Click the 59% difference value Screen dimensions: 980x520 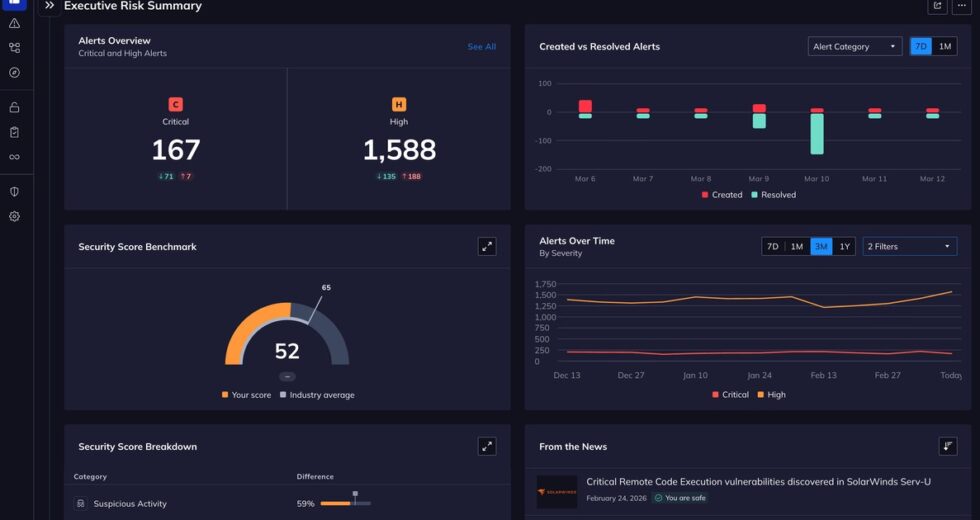coord(305,504)
